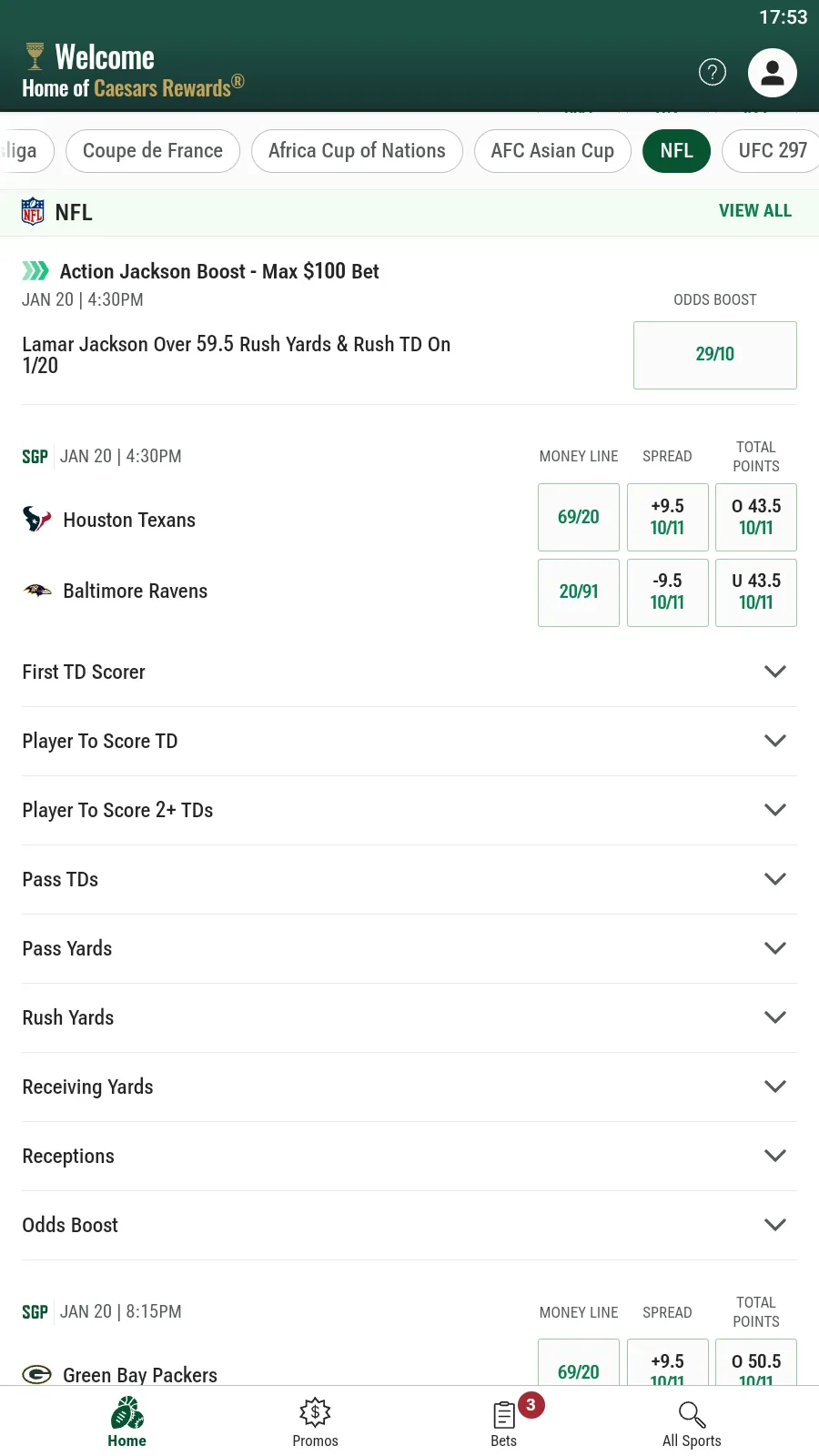Select Over 43.5 total points
The width and height of the screenshot is (819, 1456).
(x=755, y=517)
